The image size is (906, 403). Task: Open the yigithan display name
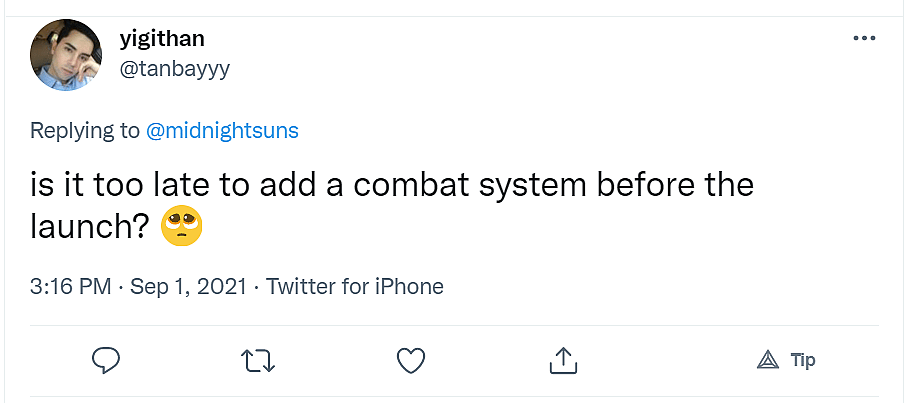click(x=163, y=40)
